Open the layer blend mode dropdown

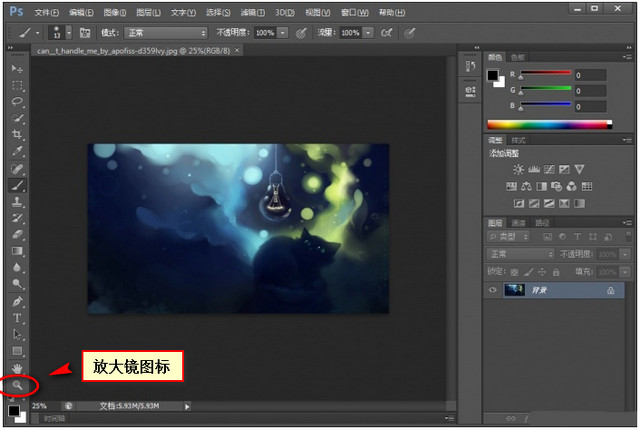click(x=520, y=255)
